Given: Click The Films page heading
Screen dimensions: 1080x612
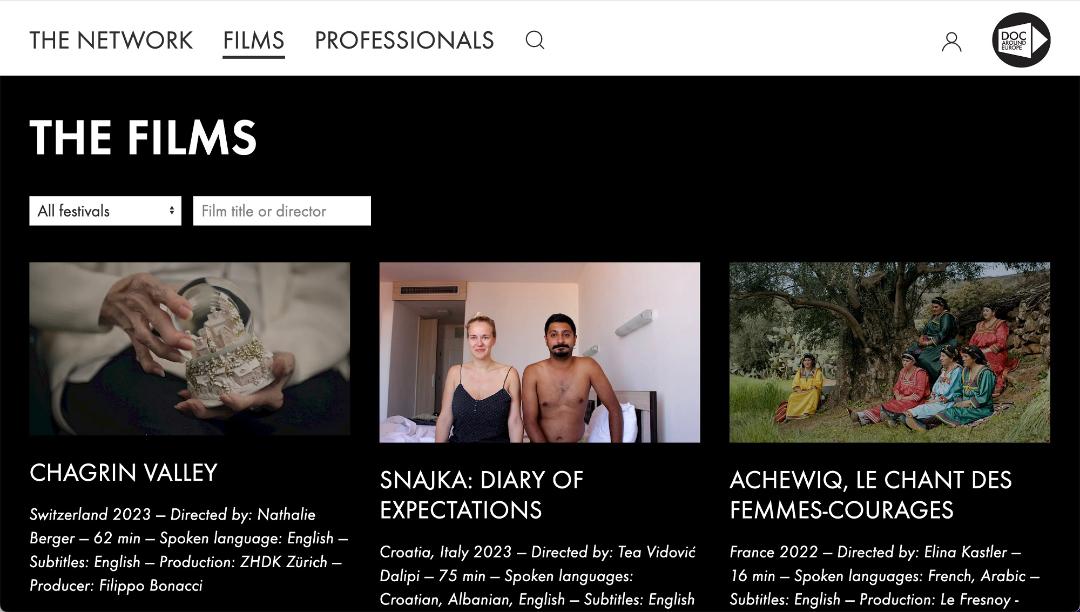Looking at the screenshot, I should point(143,138).
